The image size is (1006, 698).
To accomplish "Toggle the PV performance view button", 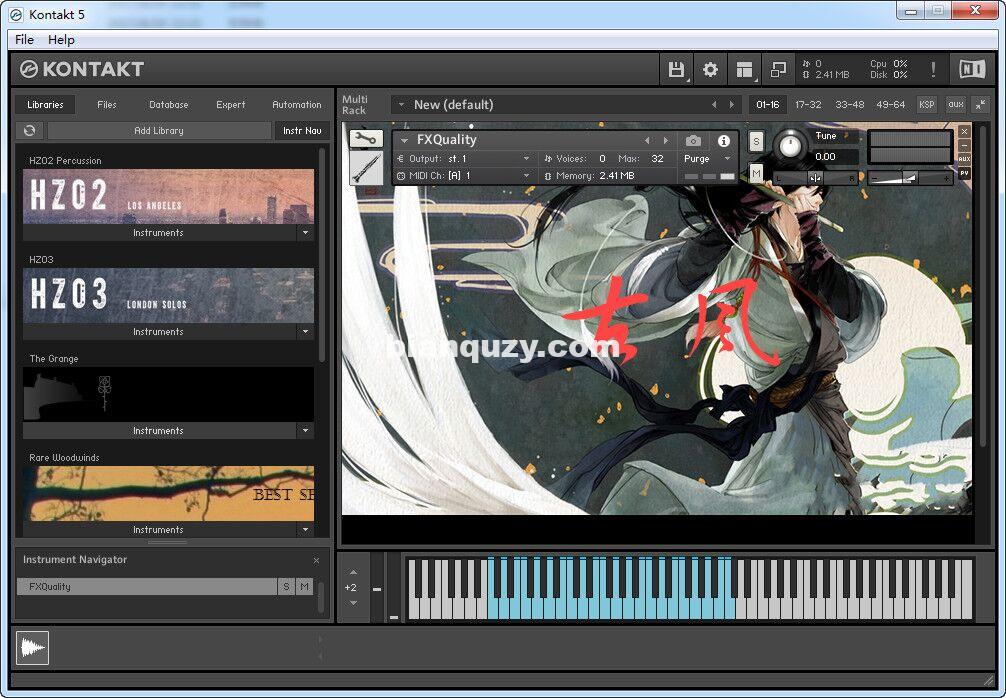I will (x=964, y=173).
